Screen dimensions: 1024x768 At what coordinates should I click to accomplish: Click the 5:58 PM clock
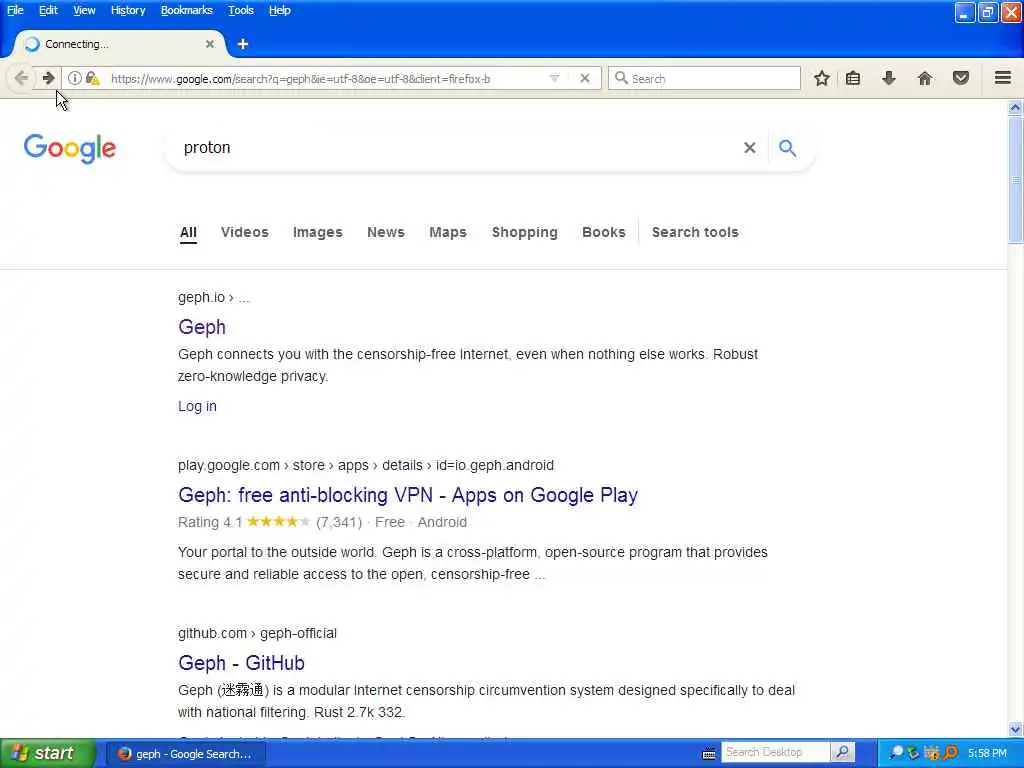[987, 754]
